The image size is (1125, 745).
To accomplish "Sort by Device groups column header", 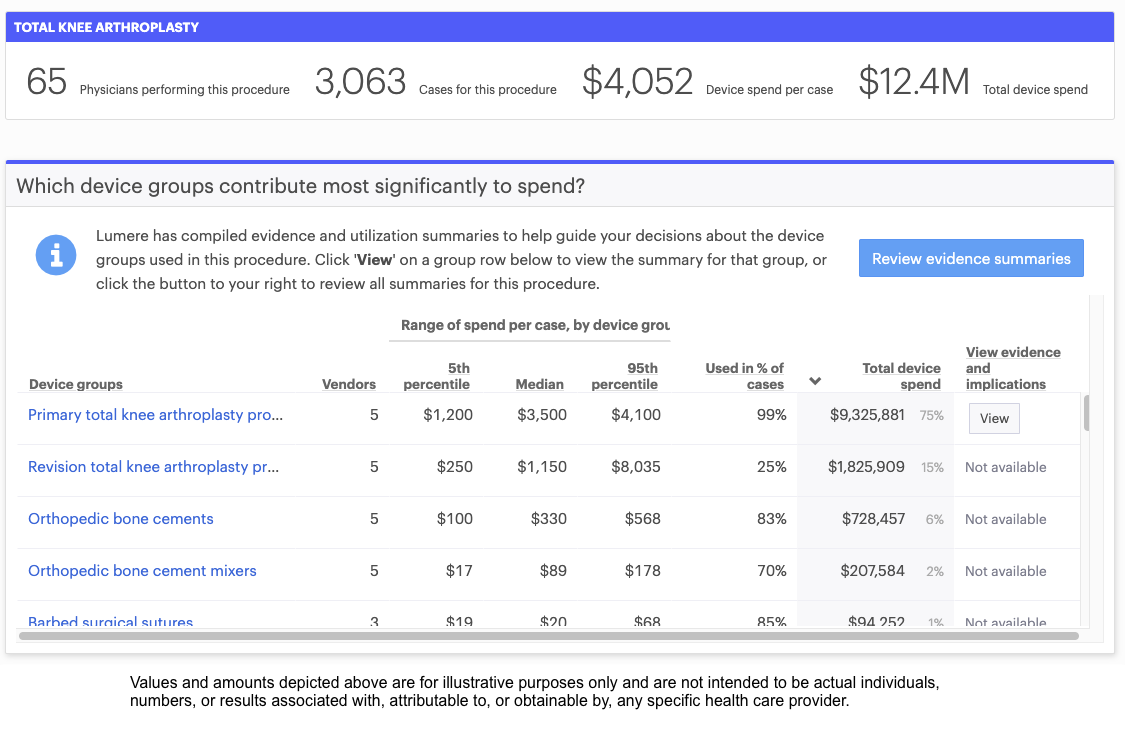I will click(76, 384).
